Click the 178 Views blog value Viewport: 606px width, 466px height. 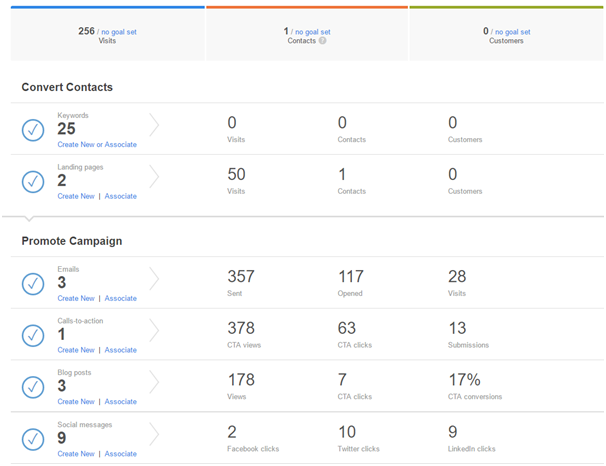pos(241,380)
